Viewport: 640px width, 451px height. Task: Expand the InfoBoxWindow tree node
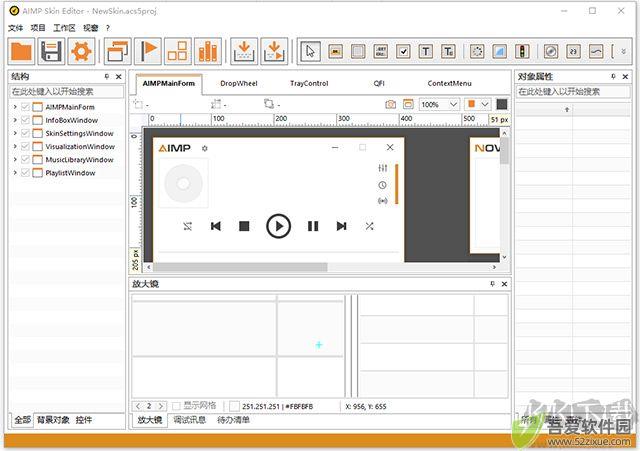[x=15, y=120]
